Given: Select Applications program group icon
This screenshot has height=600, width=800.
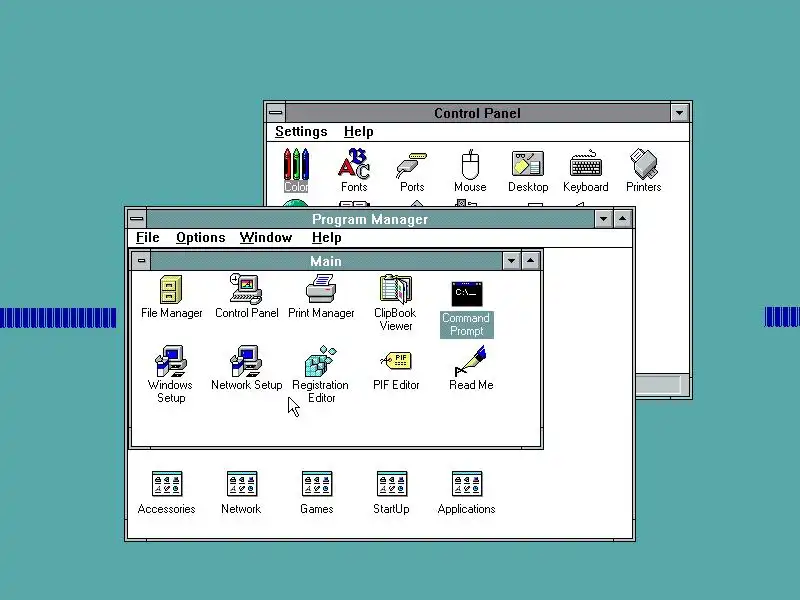Looking at the screenshot, I should tap(467, 484).
